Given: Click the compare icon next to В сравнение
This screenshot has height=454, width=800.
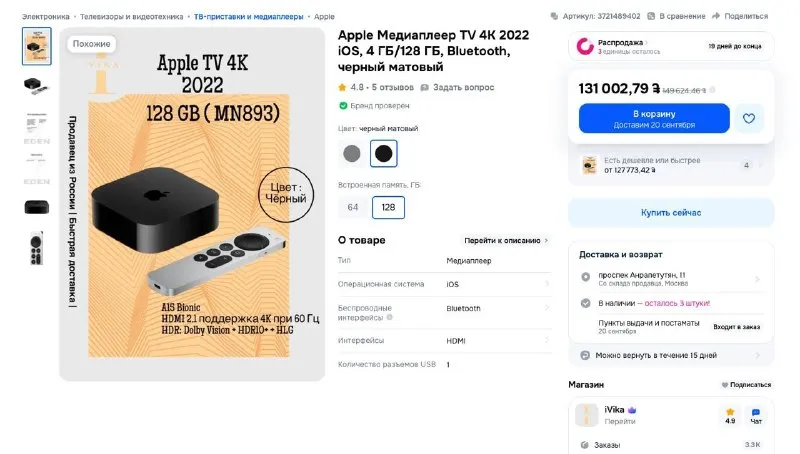Looking at the screenshot, I should tap(651, 16).
